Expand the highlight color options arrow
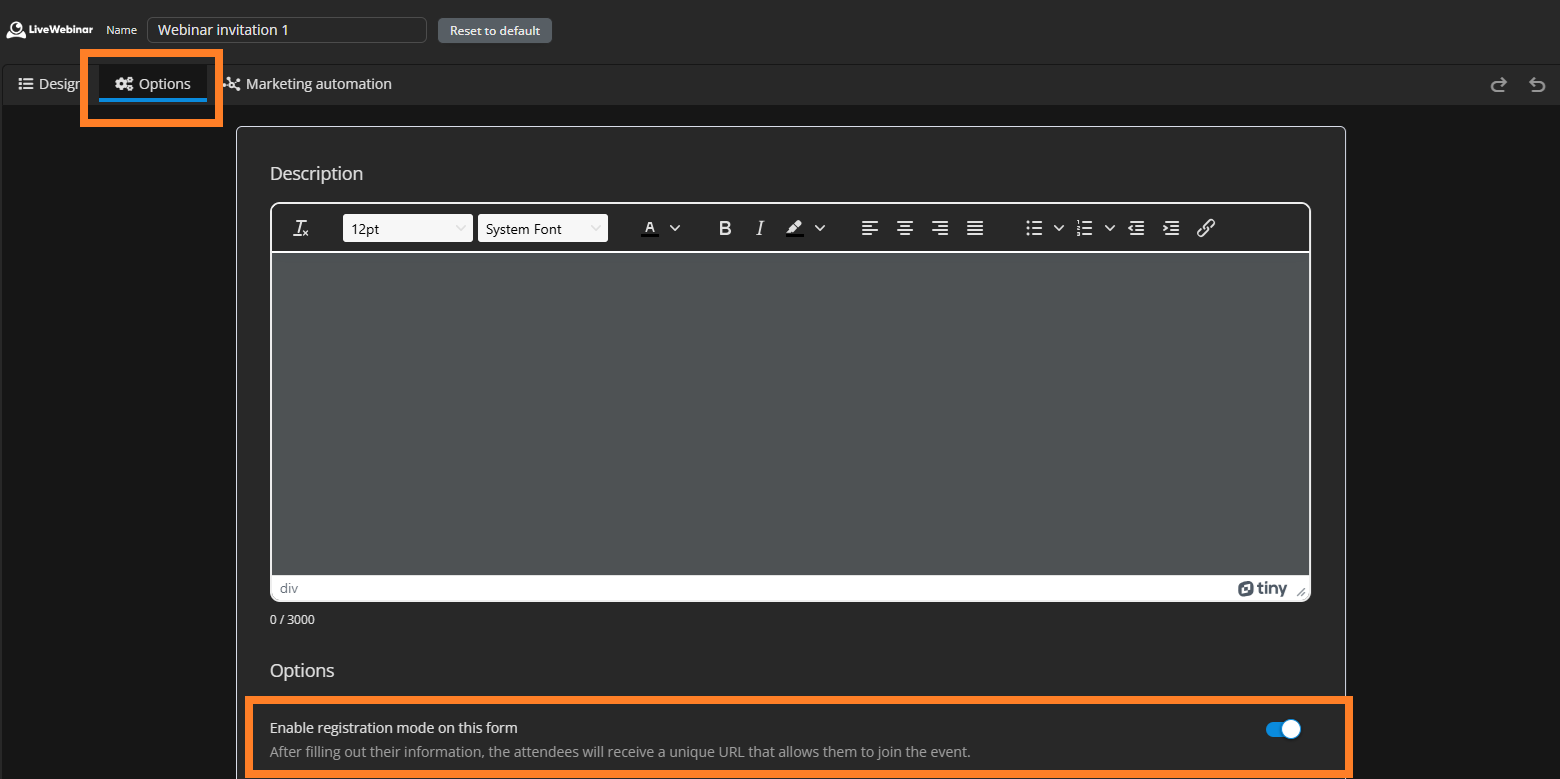Viewport: 1560px width, 779px height. click(820, 229)
